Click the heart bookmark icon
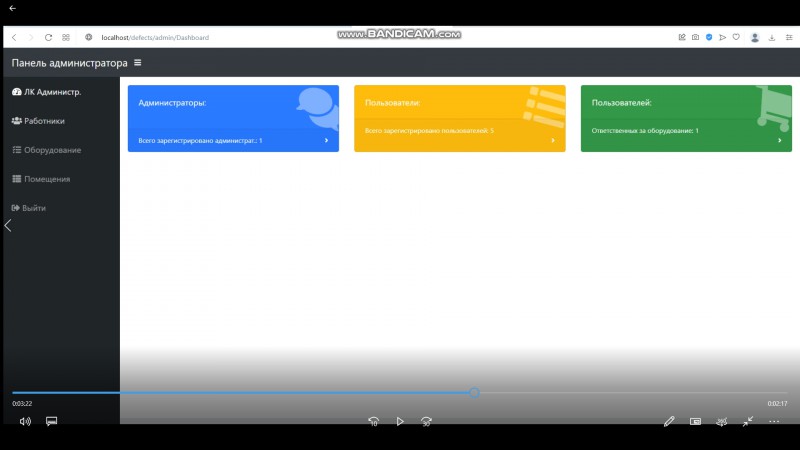Viewport: 800px width, 450px height. (736, 37)
